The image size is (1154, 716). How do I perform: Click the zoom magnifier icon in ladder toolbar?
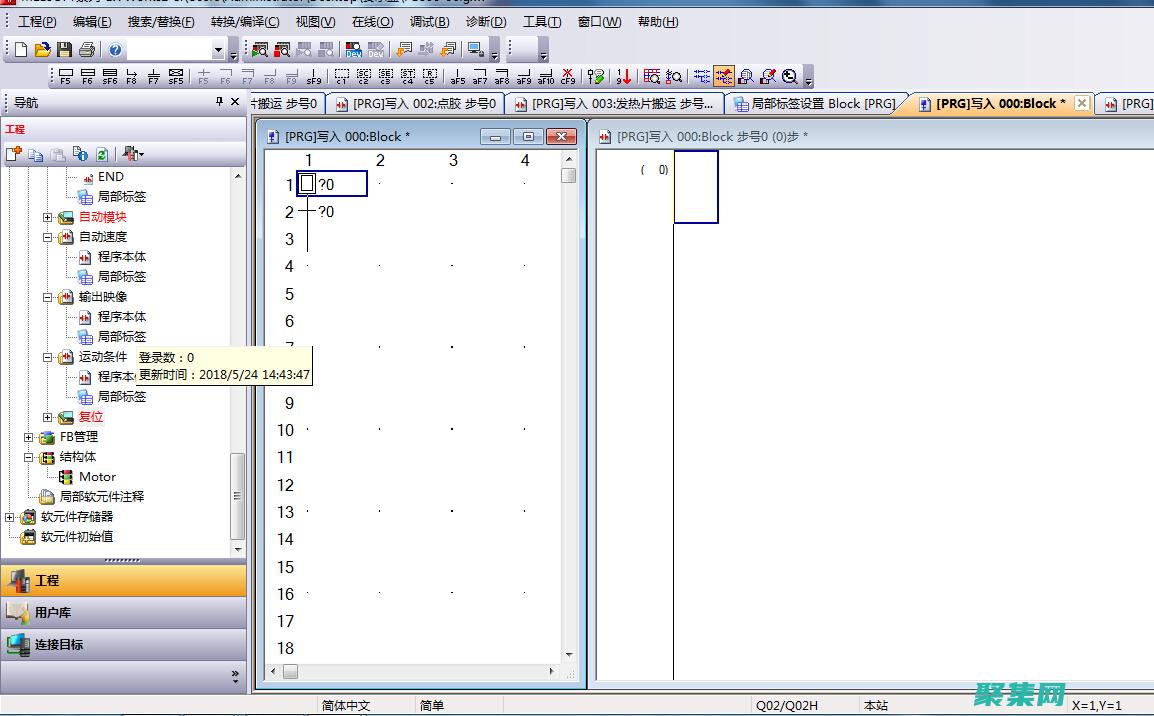click(790, 76)
